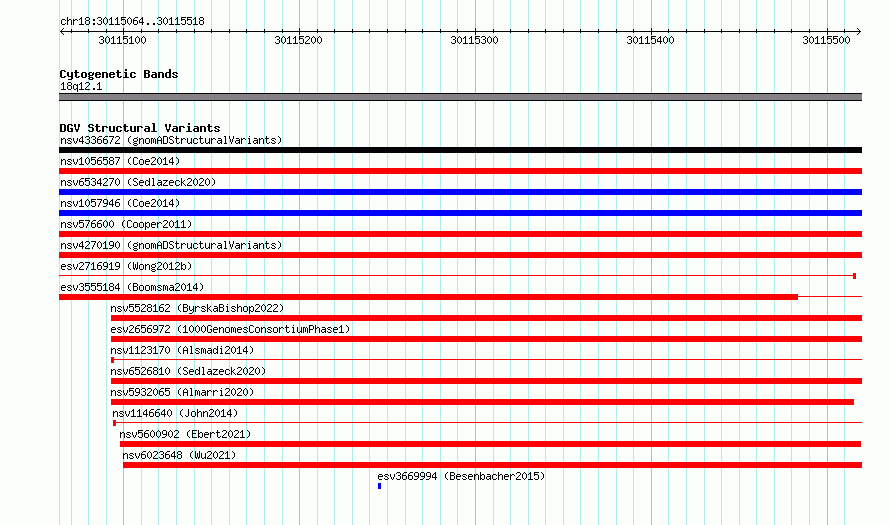This screenshot has height=525, width=890.
Task: Click the 30115300 ruler position label
Action: [474, 40]
